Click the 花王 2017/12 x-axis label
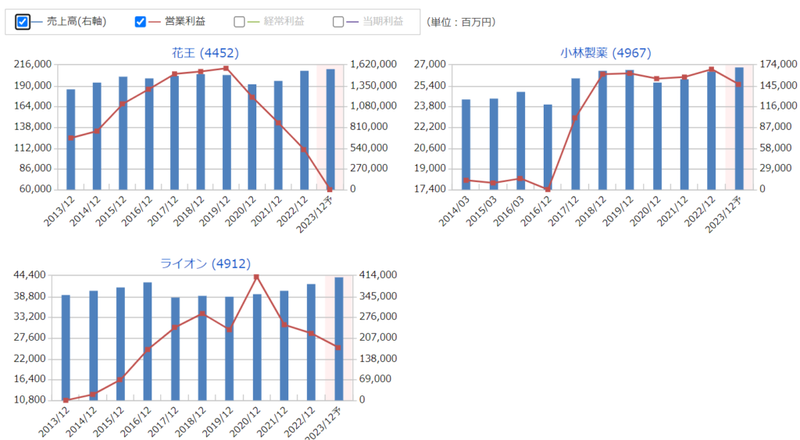Viewport: 800px width, 440px height. [163, 211]
